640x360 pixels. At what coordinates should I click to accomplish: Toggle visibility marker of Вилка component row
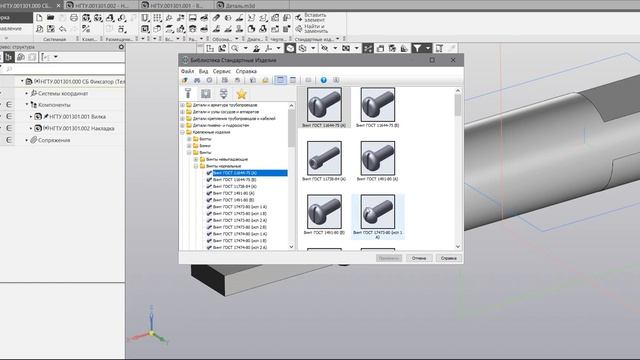[x=9, y=117]
